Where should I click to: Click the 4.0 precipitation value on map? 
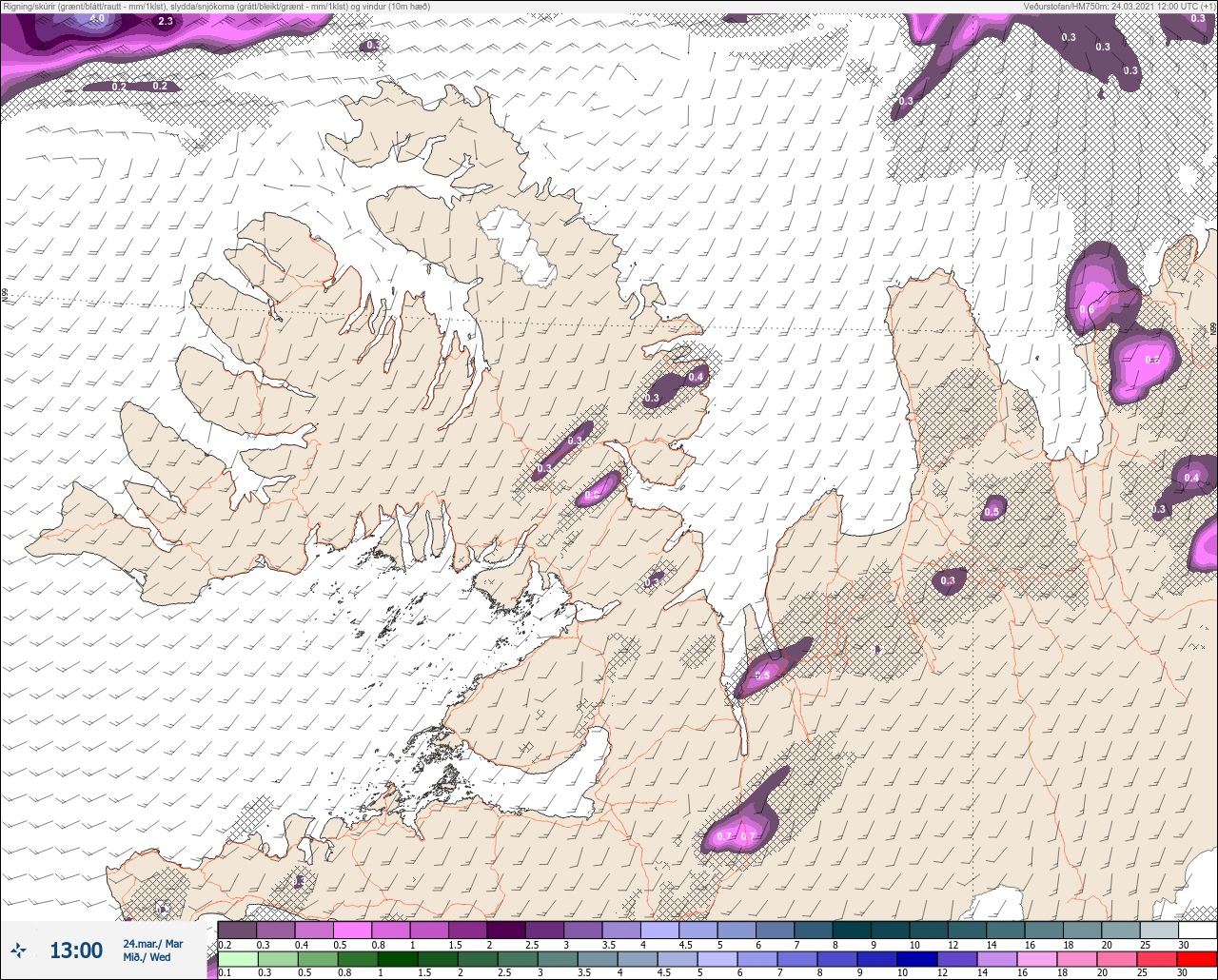pyautogui.click(x=97, y=18)
